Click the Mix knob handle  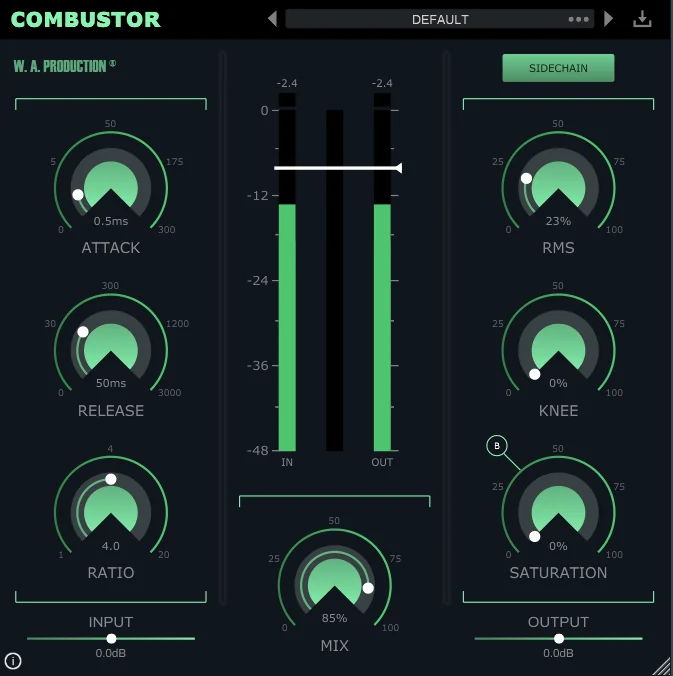click(x=368, y=588)
